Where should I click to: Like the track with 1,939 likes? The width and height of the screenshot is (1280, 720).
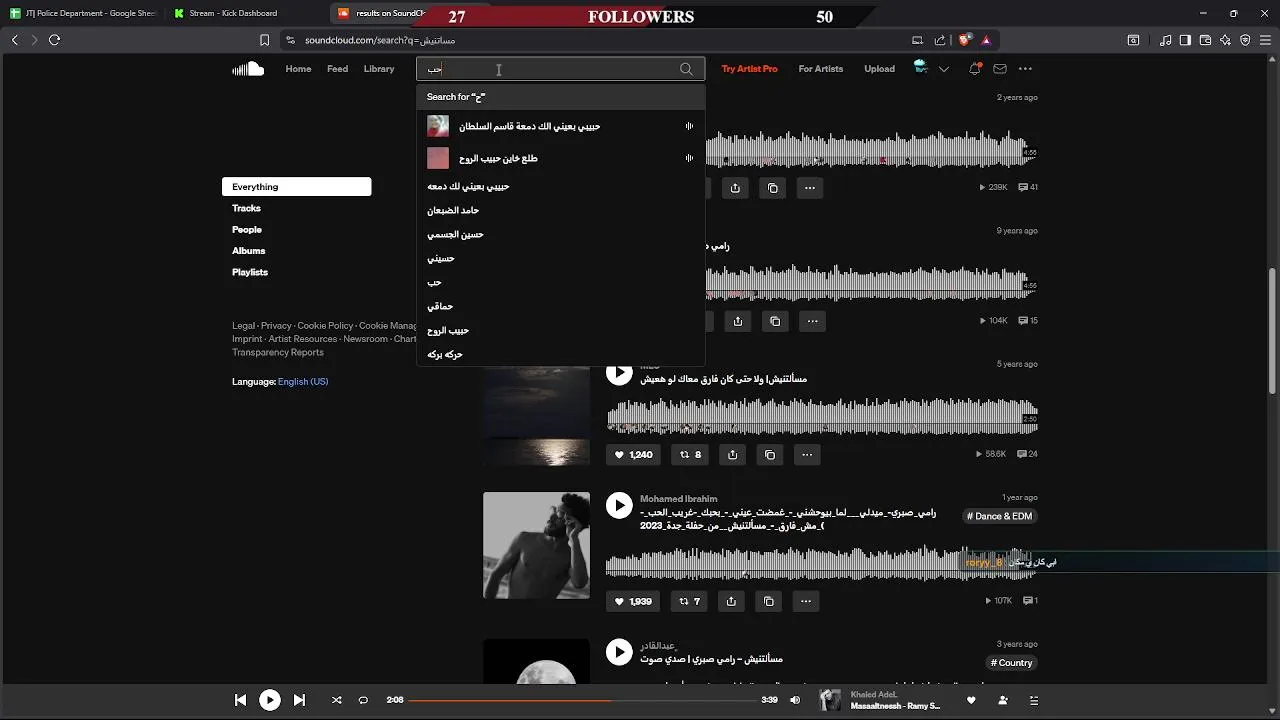click(x=633, y=601)
